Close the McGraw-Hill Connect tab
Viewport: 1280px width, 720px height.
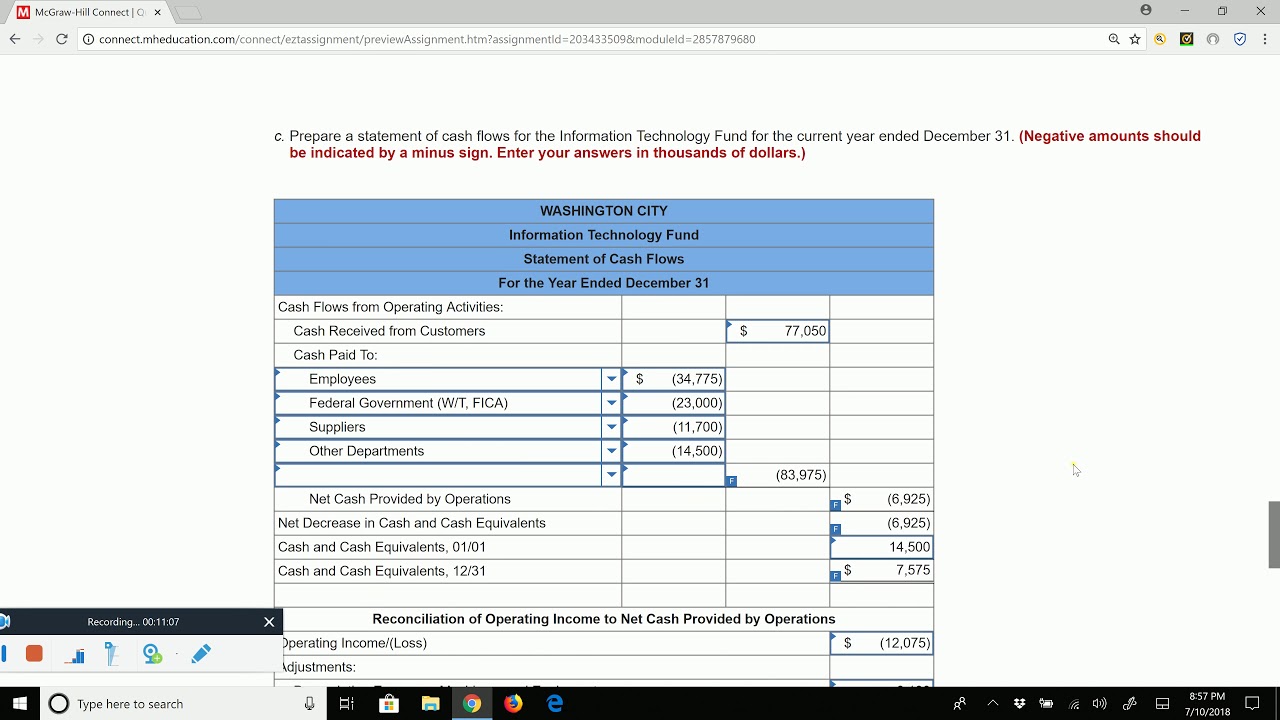click(x=157, y=12)
